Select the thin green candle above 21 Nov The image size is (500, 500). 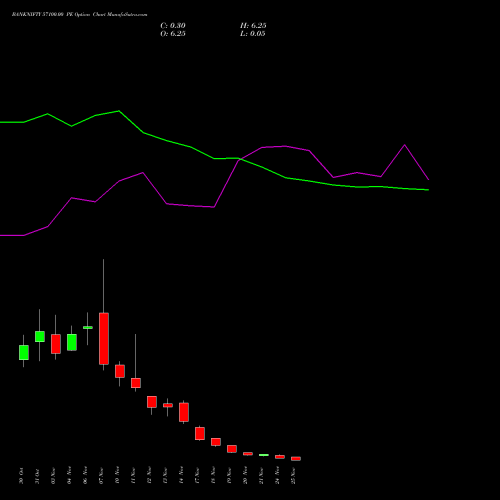click(264, 455)
